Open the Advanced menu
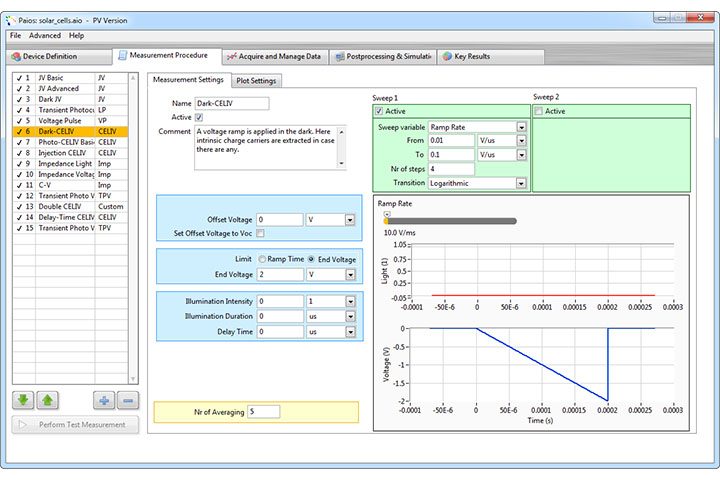The image size is (720, 480). click(x=45, y=35)
